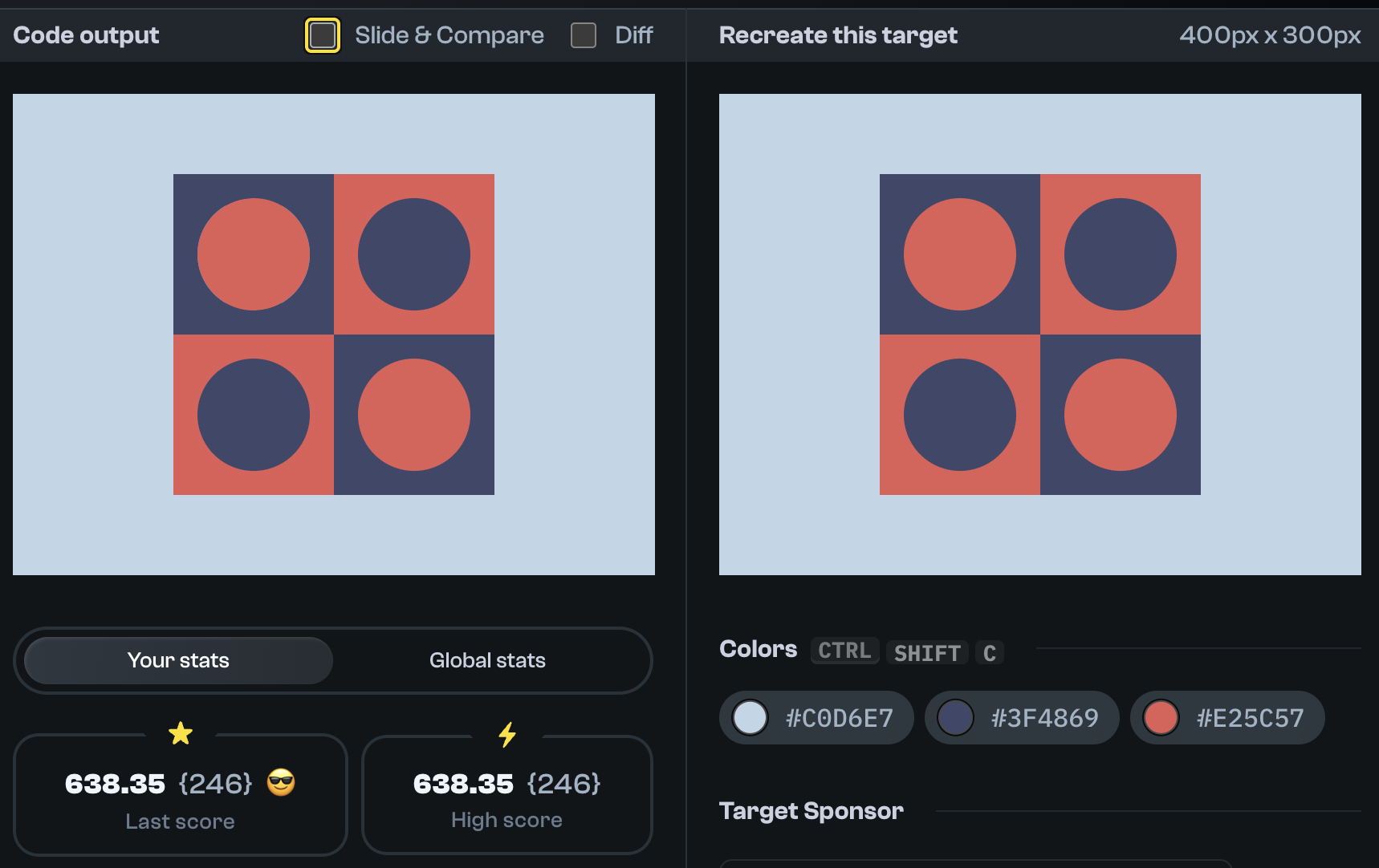The height and width of the screenshot is (868, 1379).
Task: Copy the #3F4869 color chip
Action: pos(1022,717)
